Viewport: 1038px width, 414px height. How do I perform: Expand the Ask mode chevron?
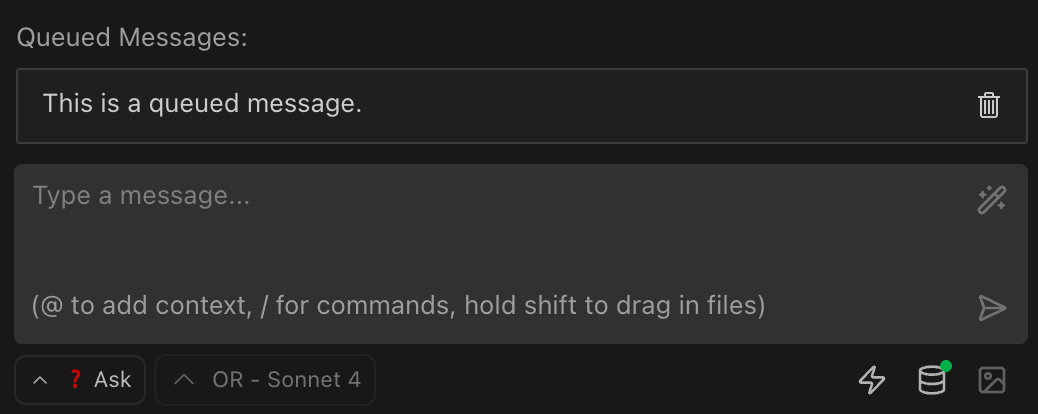40,380
